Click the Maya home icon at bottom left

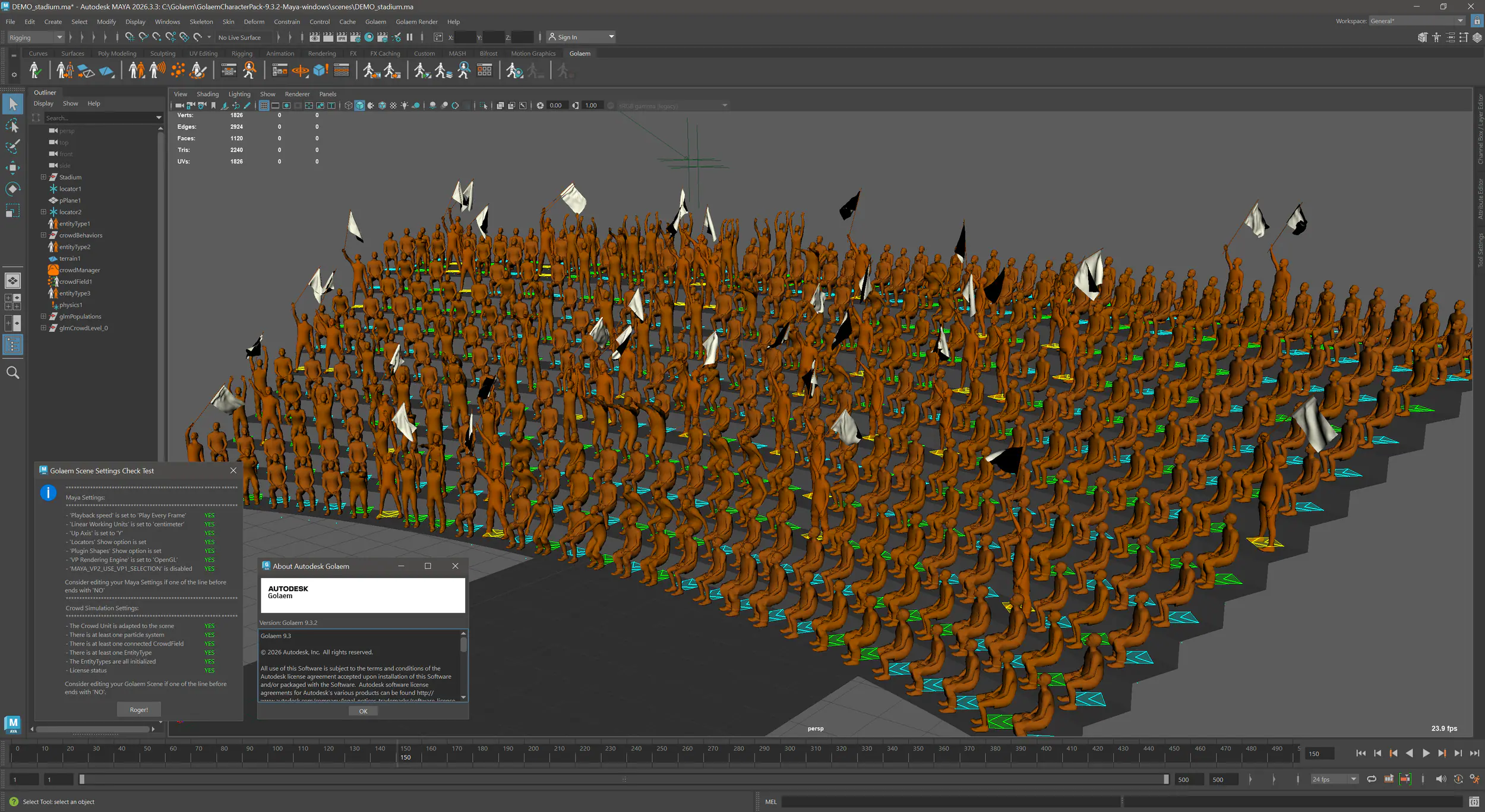click(12, 724)
